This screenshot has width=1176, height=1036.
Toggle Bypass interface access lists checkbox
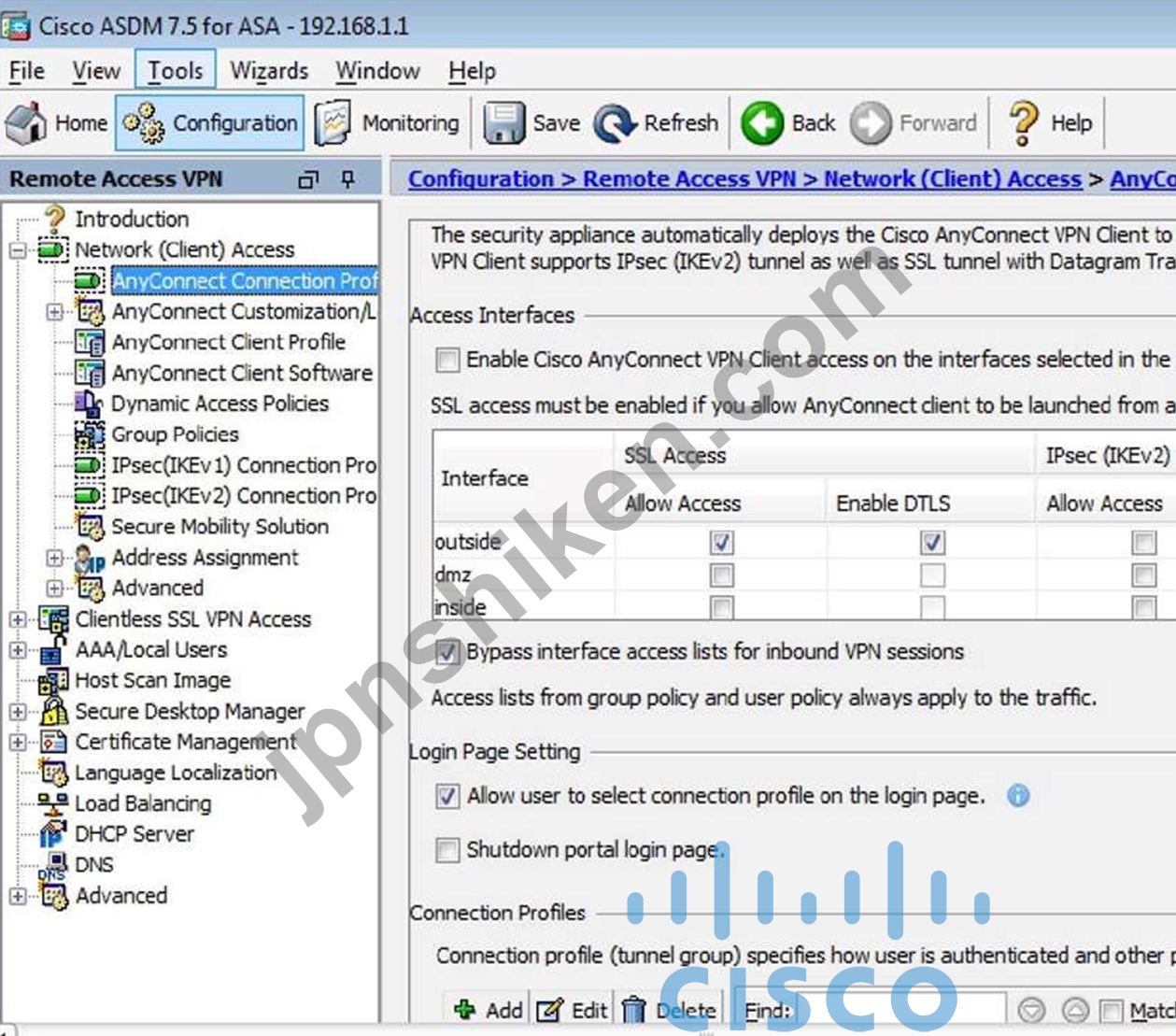coord(447,652)
